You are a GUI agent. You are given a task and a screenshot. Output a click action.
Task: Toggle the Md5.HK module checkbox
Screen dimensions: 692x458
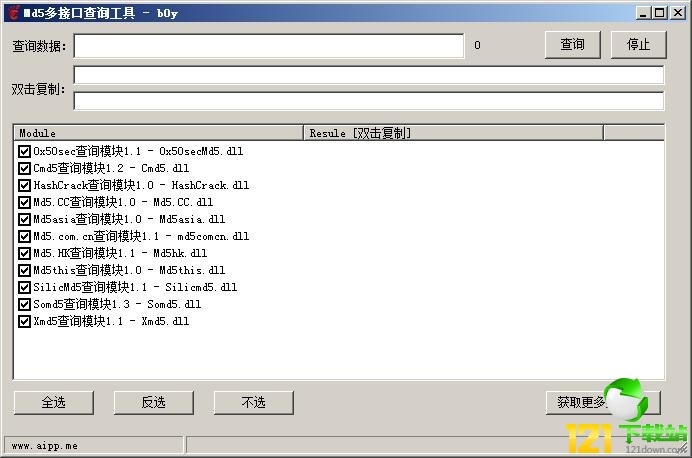25,254
